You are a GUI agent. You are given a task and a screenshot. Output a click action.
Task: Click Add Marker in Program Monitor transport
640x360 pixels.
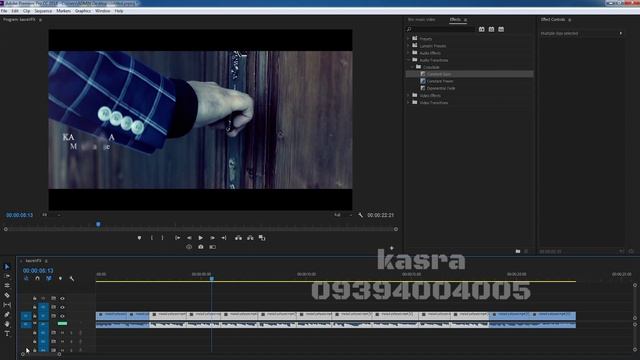point(139,238)
